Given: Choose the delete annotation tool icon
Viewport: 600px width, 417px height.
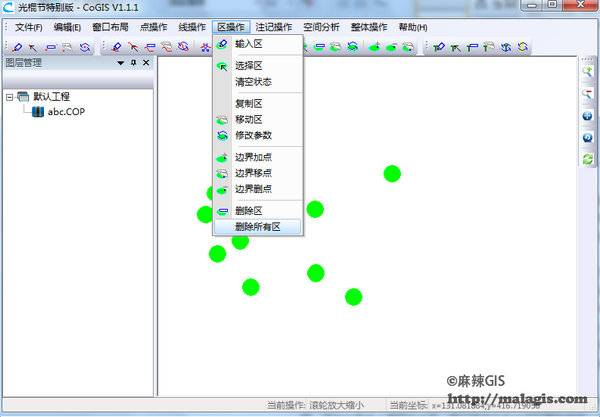Looking at the screenshot, I should click(472, 47).
